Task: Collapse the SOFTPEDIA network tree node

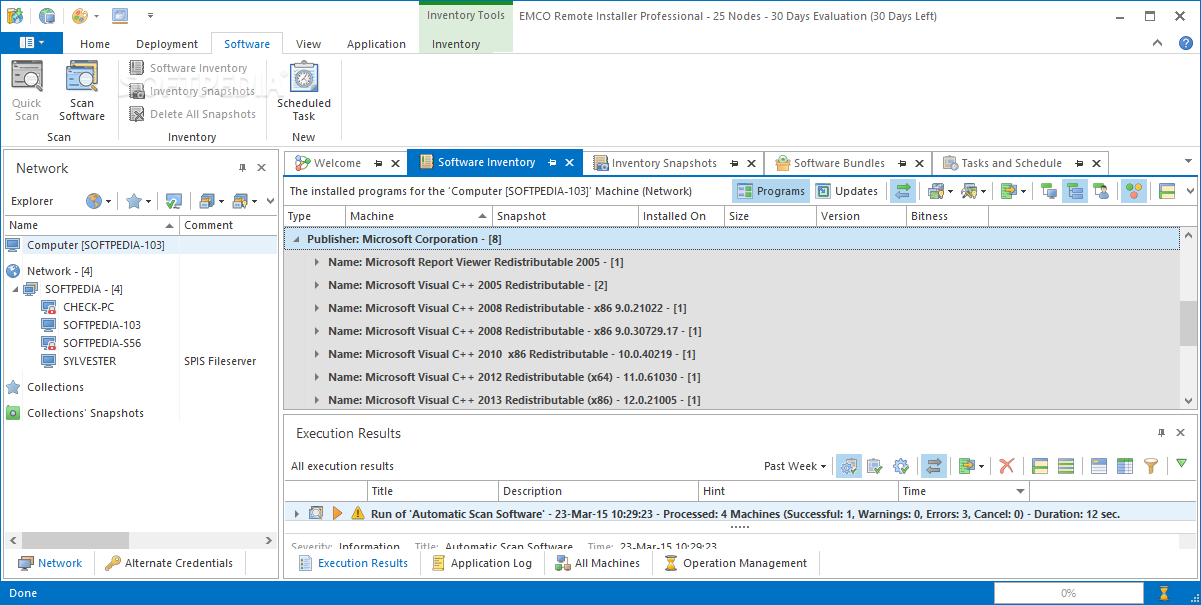Action: 15,289
